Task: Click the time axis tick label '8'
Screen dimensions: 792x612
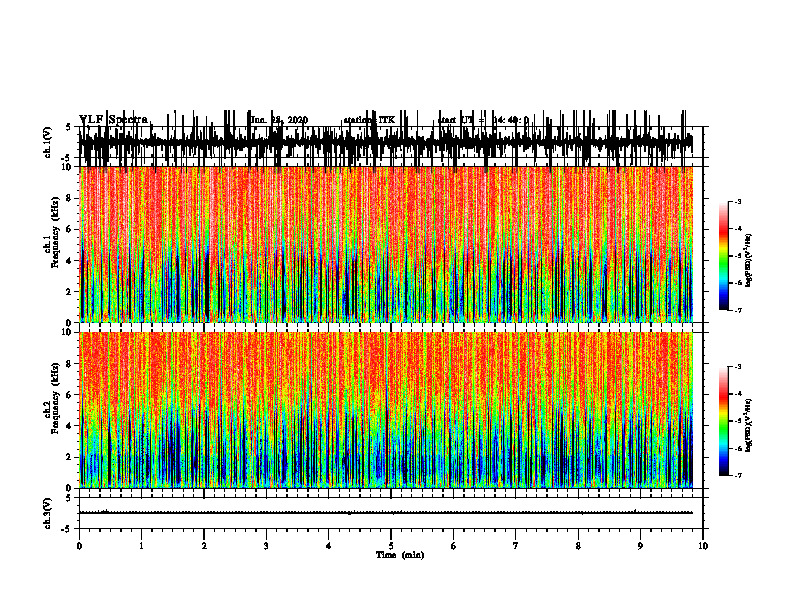Action: 578,546
